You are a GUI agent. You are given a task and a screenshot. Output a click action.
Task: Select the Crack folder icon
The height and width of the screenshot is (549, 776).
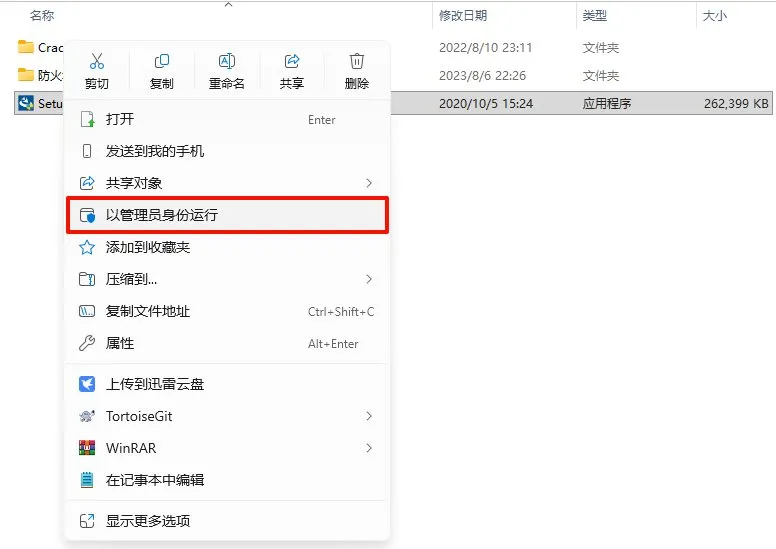coord(26,47)
